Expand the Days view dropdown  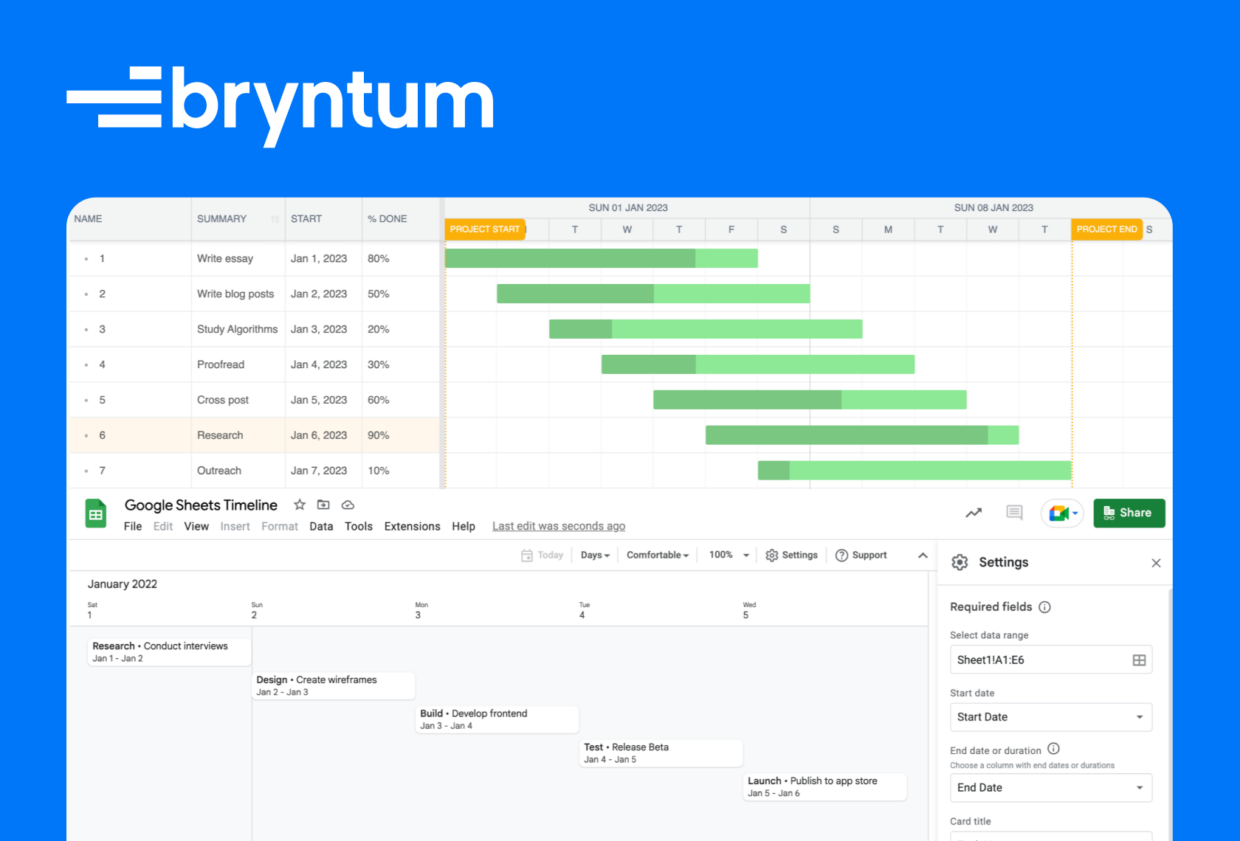click(x=595, y=555)
